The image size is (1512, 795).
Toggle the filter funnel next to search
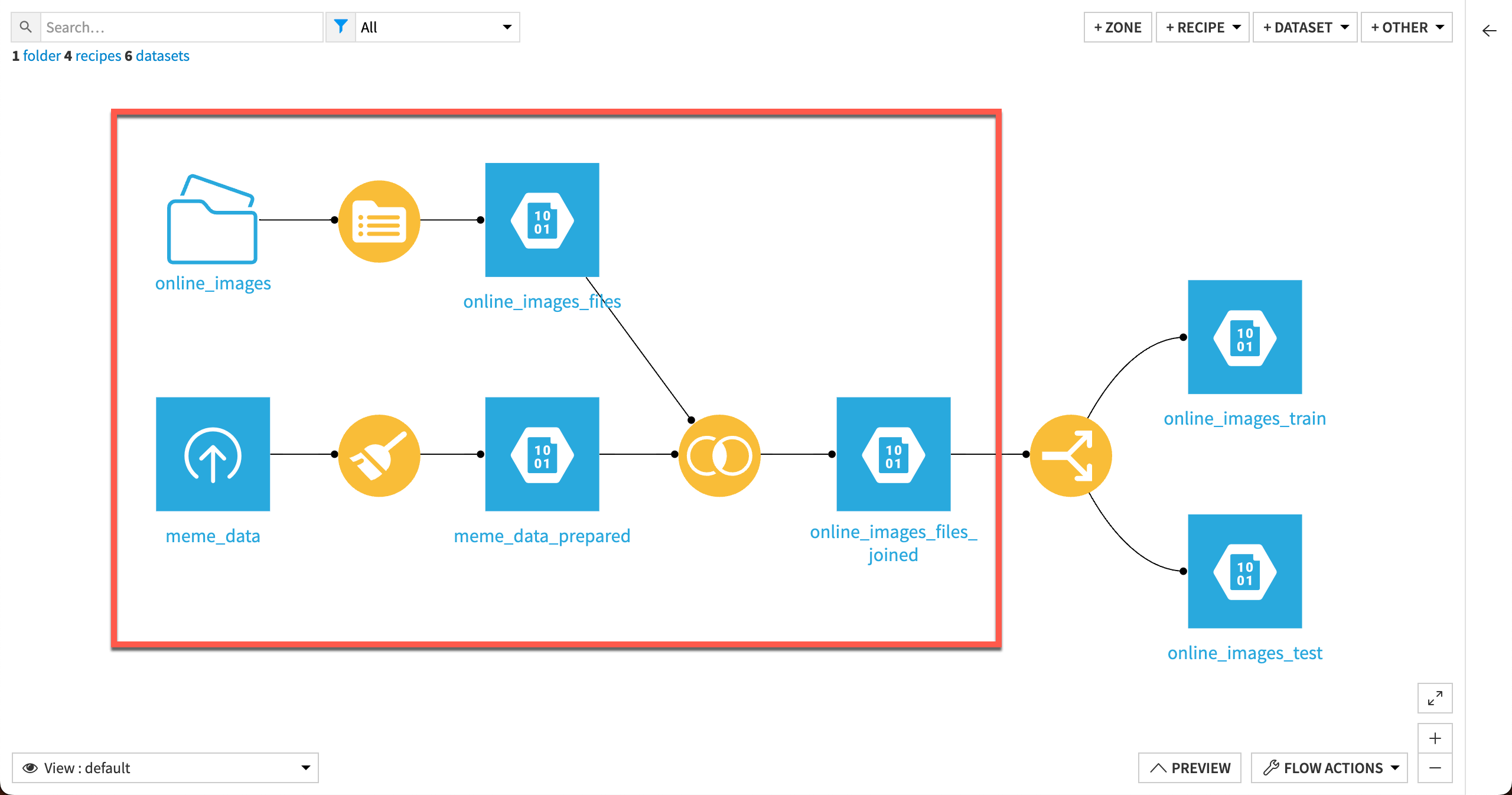coord(341,27)
